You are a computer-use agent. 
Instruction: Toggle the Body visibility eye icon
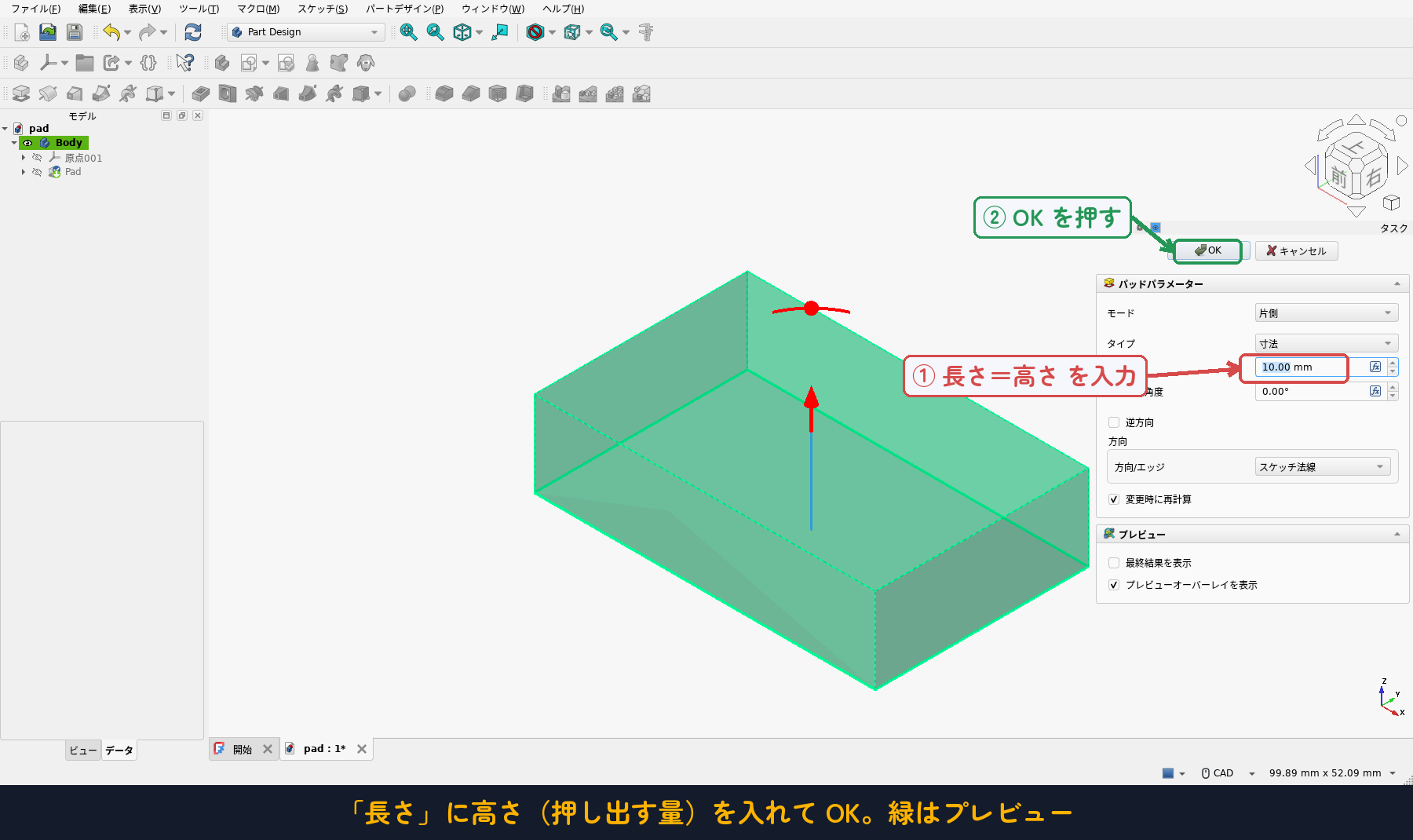pyautogui.click(x=27, y=143)
